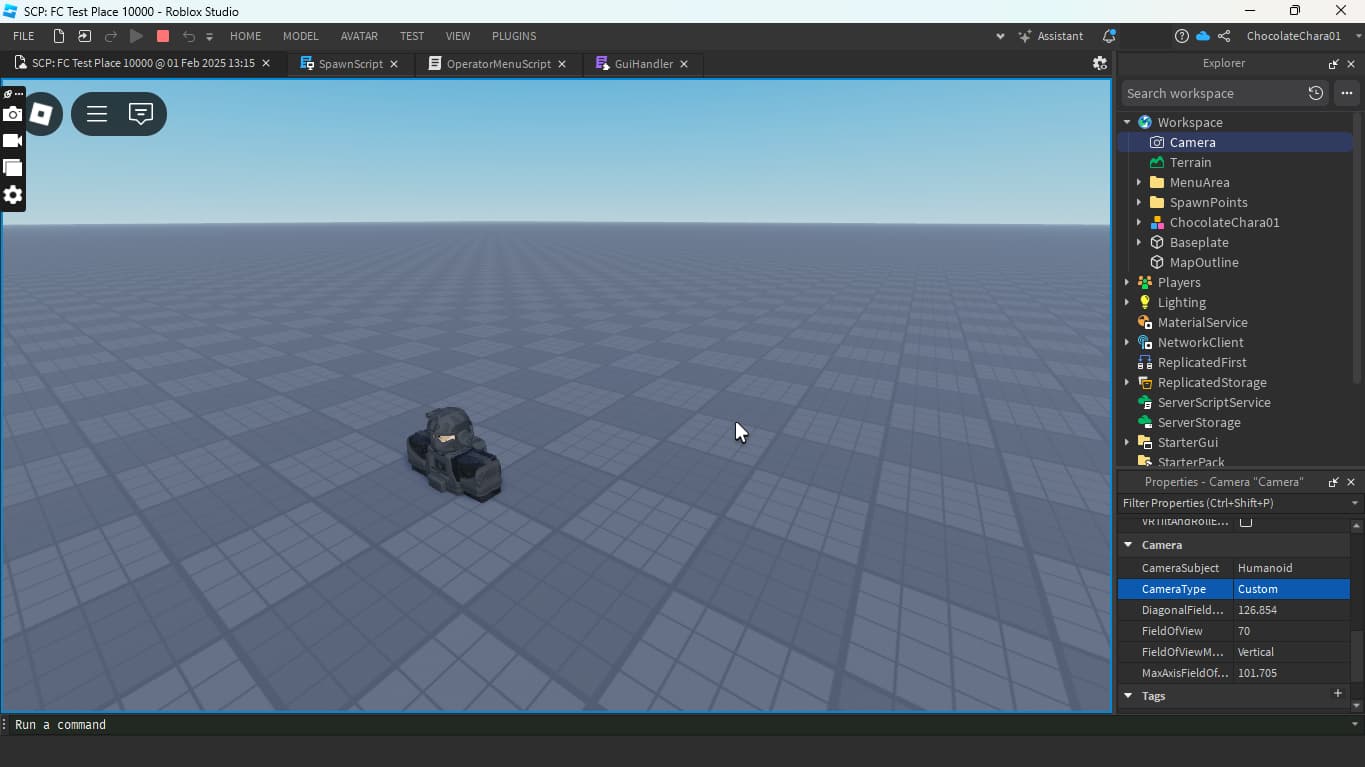The width and height of the screenshot is (1365, 767).
Task: Add a tag with the plus button
Action: pyautogui.click(x=1338, y=693)
